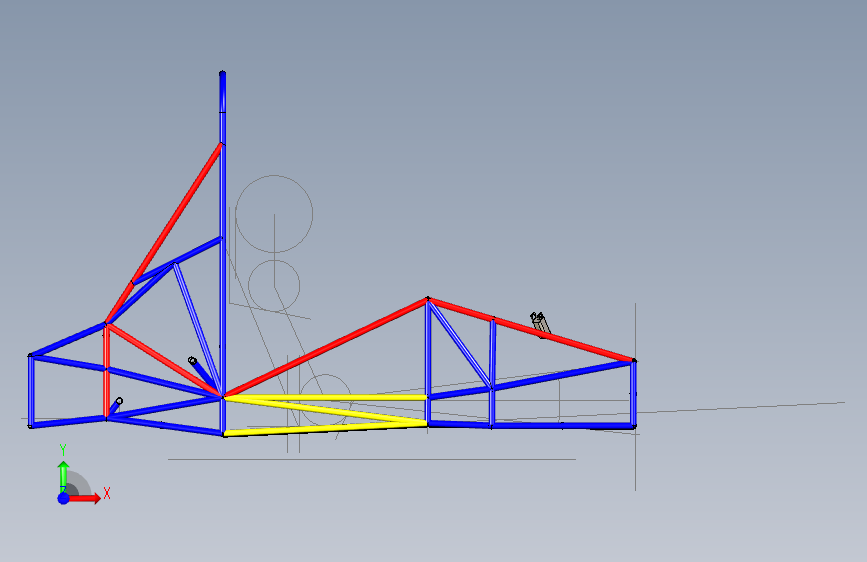Click the red X axis arrow of the triad

coord(86,498)
